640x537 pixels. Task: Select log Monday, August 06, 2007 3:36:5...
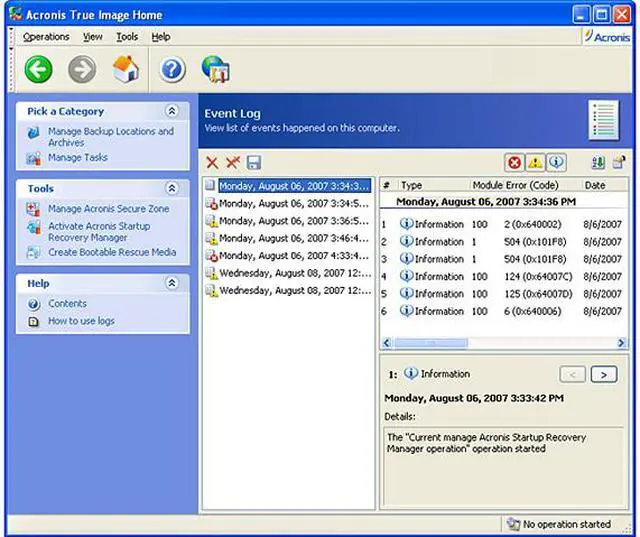pyautogui.click(x=288, y=221)
